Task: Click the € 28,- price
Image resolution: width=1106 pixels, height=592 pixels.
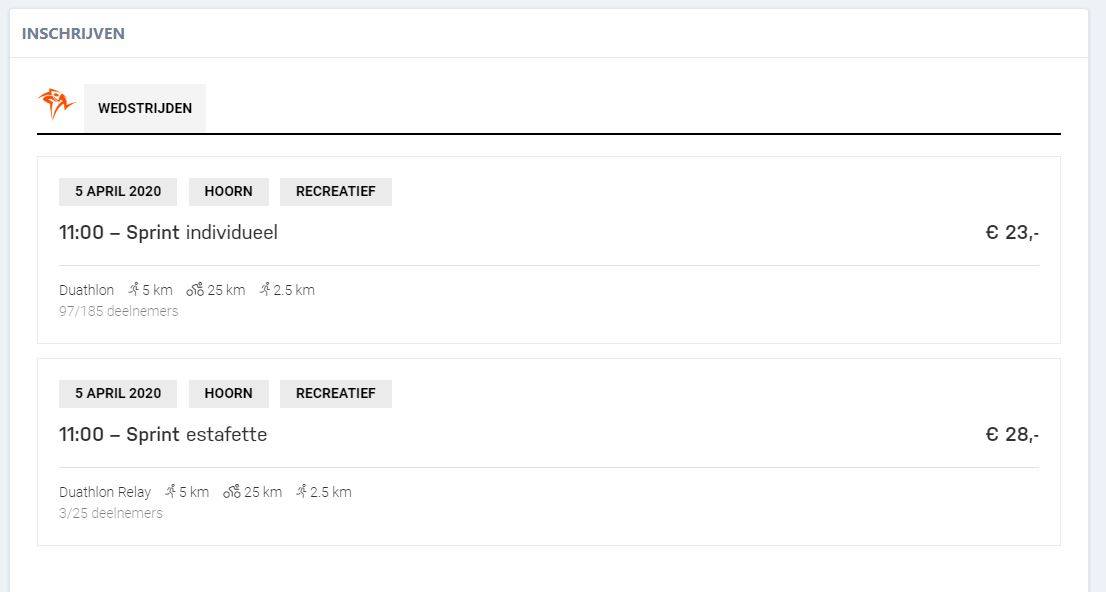Action: tap(1012, 434)
